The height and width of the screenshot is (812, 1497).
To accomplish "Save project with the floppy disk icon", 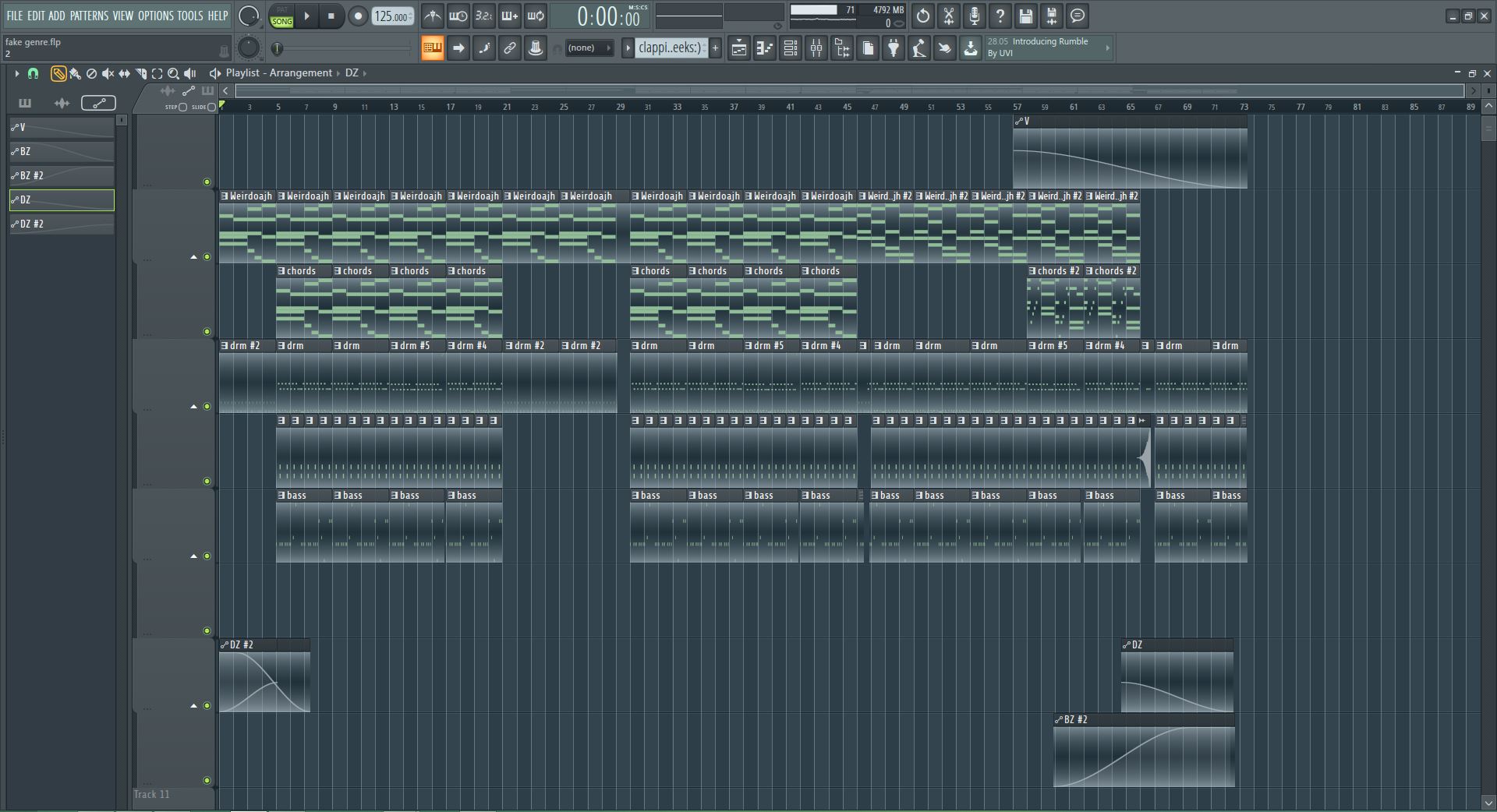I will [1025, 16].
